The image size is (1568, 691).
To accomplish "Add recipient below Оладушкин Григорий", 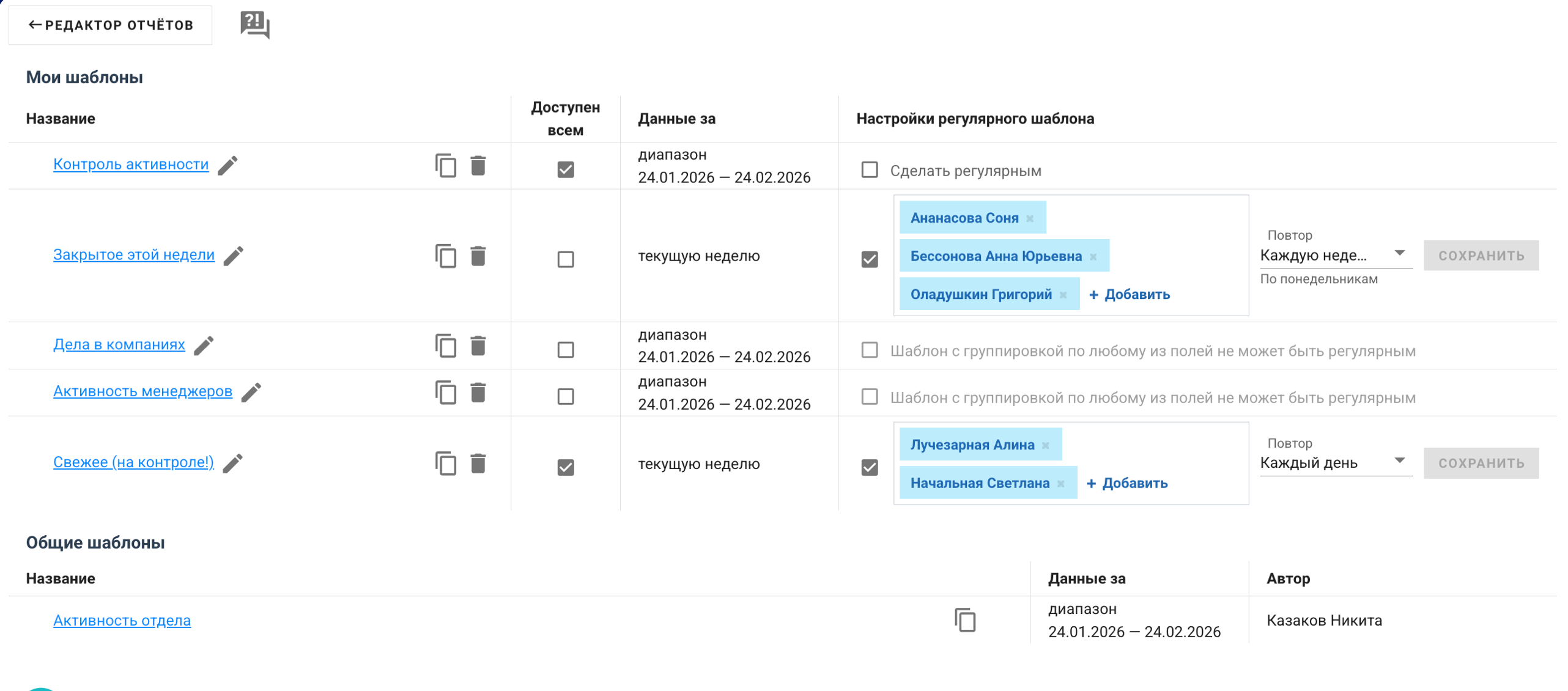I will (x=1129, y=295).
